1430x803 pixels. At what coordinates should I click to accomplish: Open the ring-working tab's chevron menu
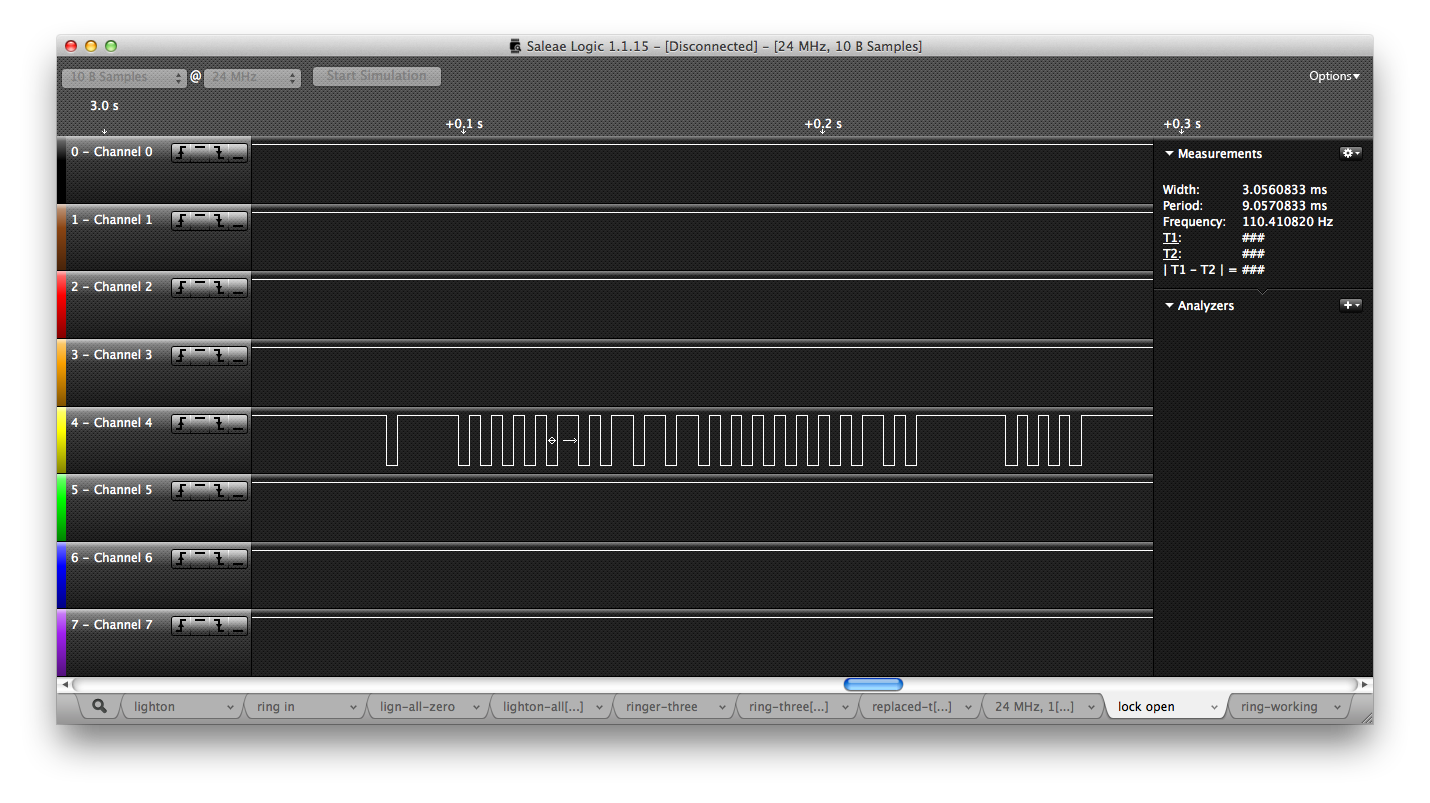[x=1338, y=707]
